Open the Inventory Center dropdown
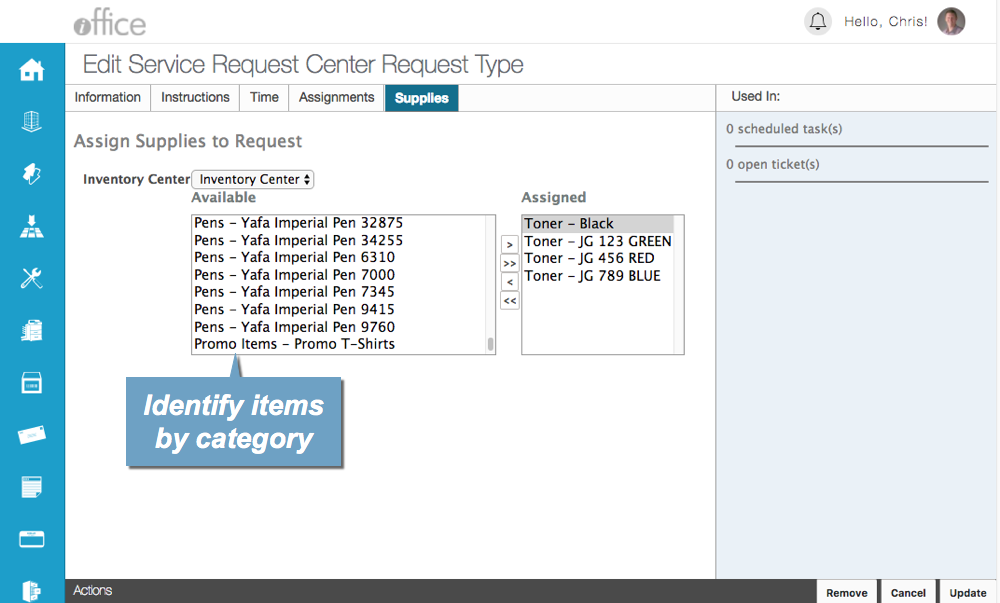 [x=252, y=179]
